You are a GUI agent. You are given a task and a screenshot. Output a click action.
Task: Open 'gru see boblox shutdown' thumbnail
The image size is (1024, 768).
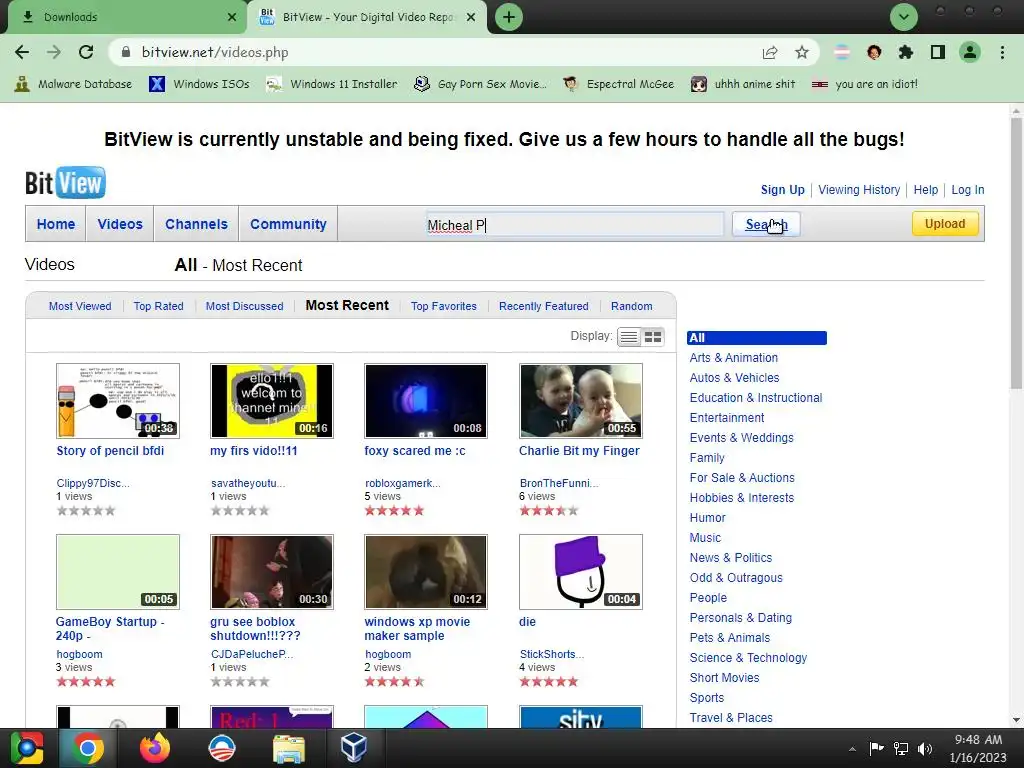(x=272, y=571)
